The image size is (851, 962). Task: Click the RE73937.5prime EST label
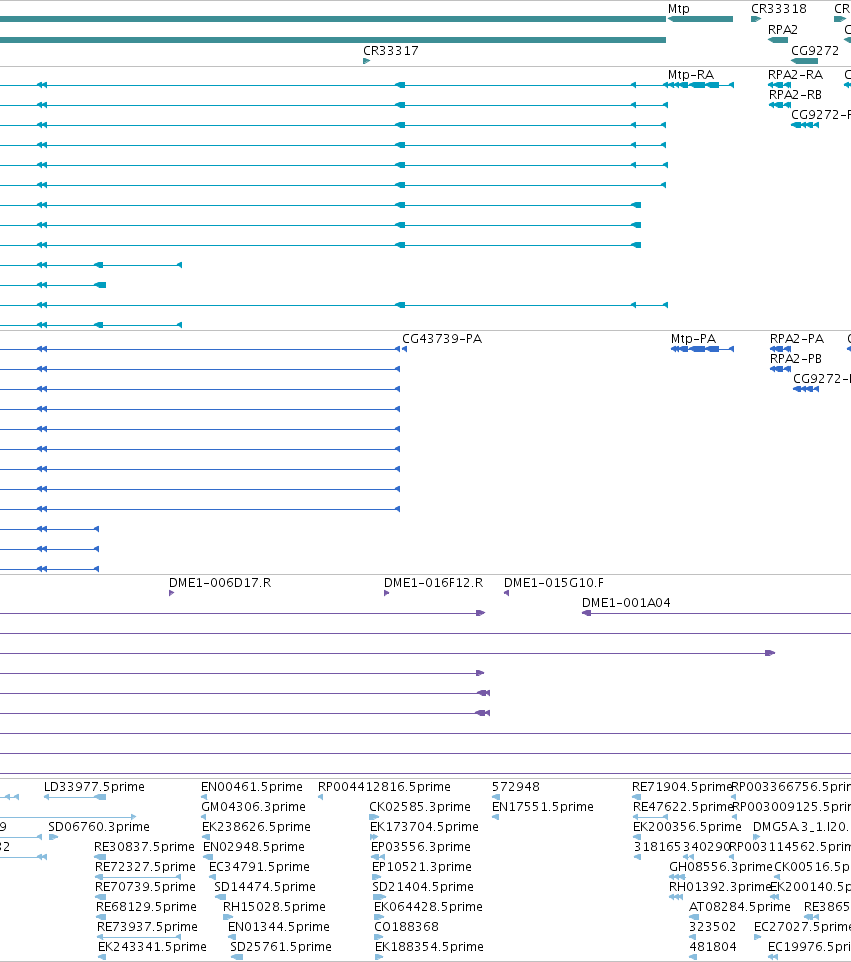(x=147, y=926)
